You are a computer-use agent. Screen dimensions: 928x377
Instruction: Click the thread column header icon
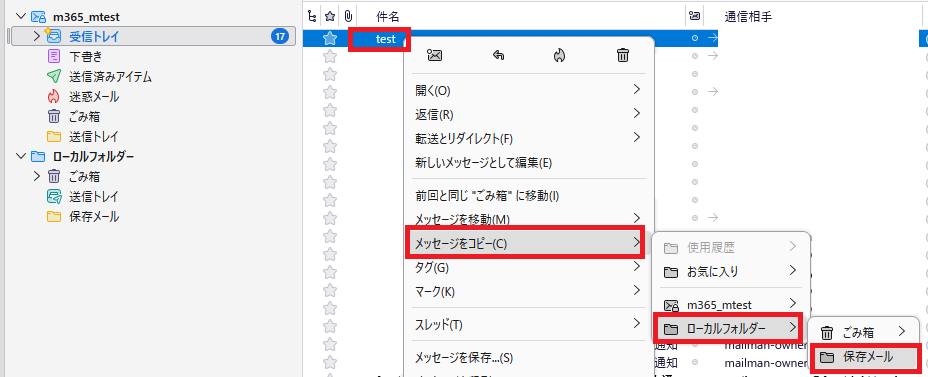click(312, 16)
